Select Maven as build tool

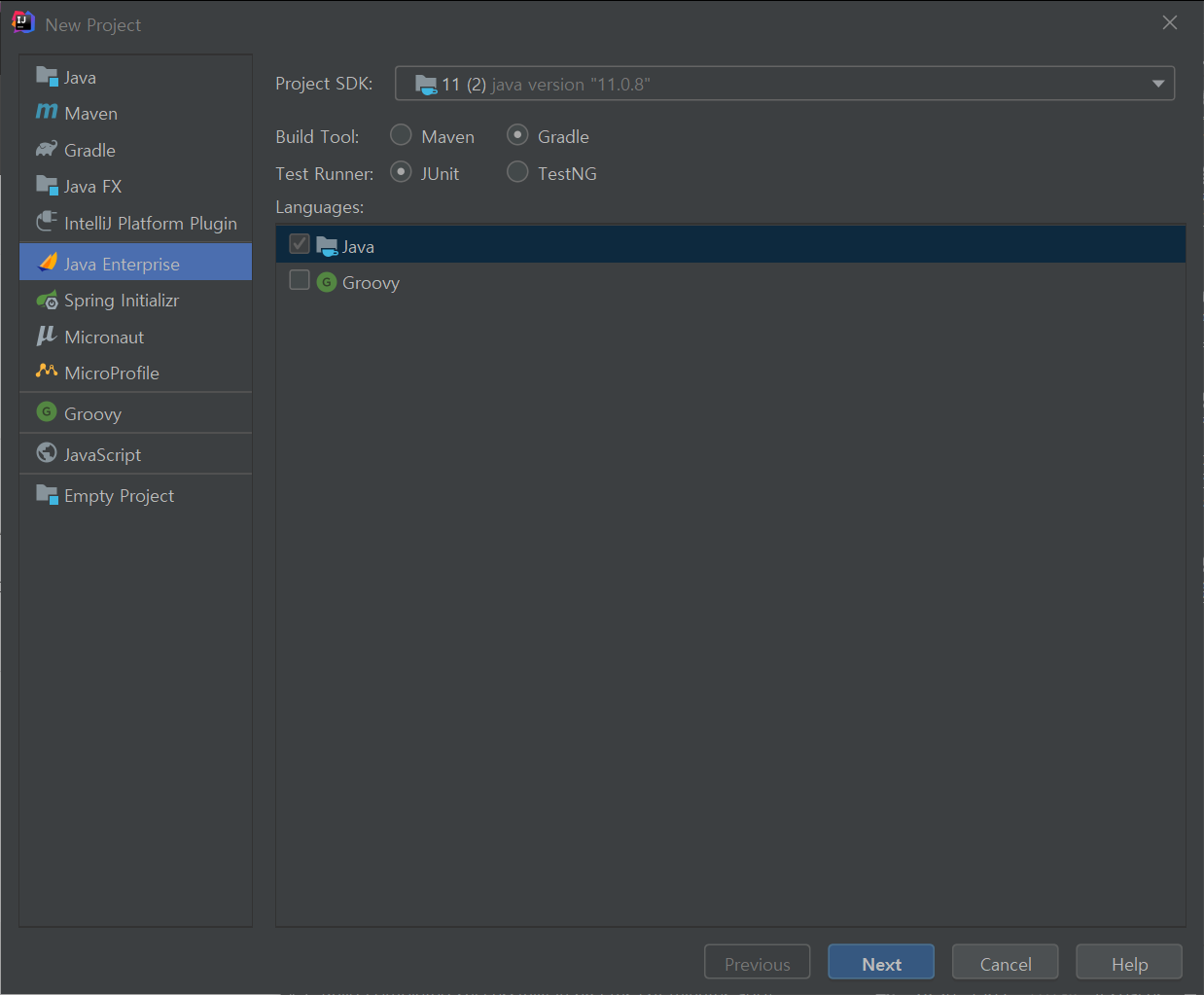click(x=401, y=134)
